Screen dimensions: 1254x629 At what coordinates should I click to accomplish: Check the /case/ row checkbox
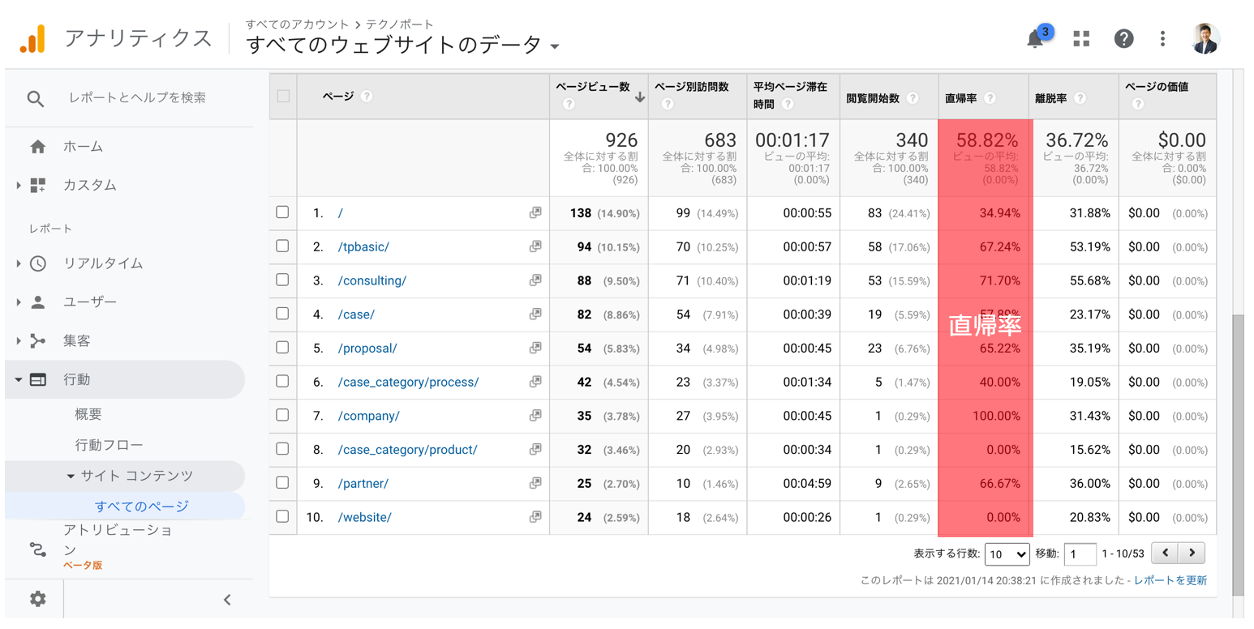[x=283, y=314]
